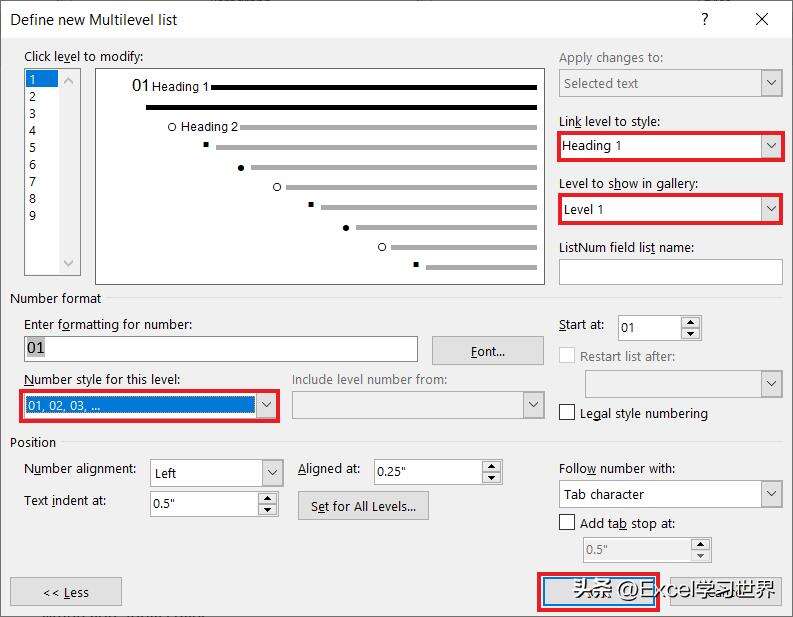The width and height of the screenshot is (793, 617).
Task: Decrease Text indent at with down spinner
Action: [x=268, y=509]
